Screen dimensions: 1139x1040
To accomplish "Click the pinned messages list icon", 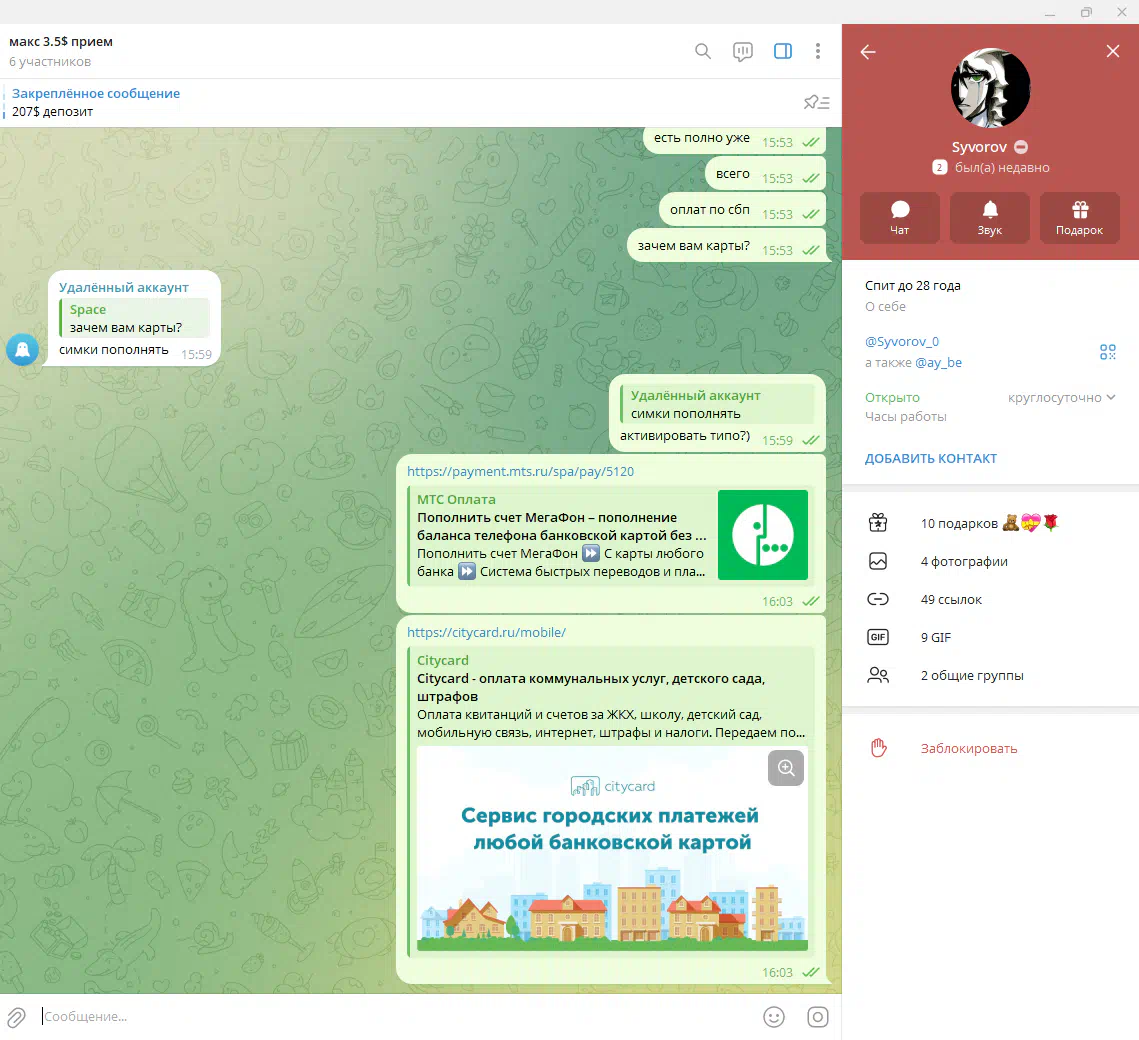I will (816, 102).
